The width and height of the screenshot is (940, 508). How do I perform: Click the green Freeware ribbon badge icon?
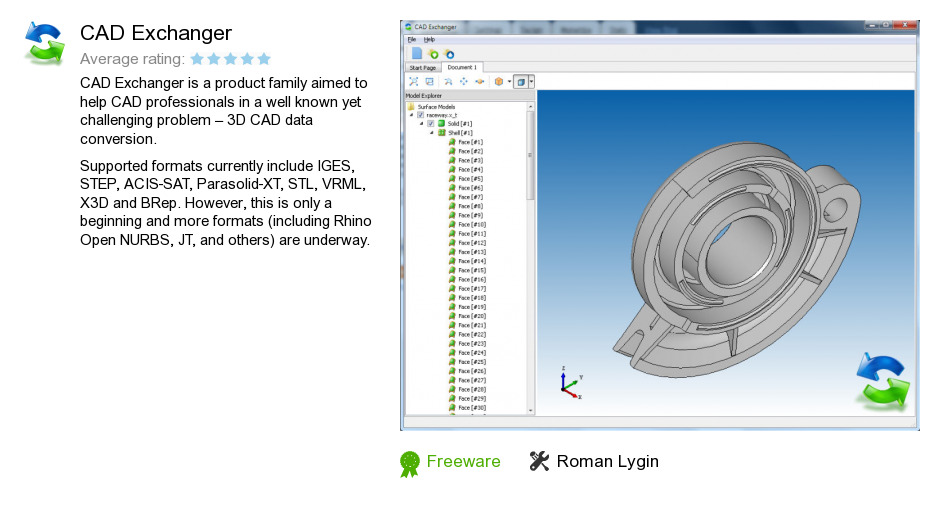click(409, 464)
